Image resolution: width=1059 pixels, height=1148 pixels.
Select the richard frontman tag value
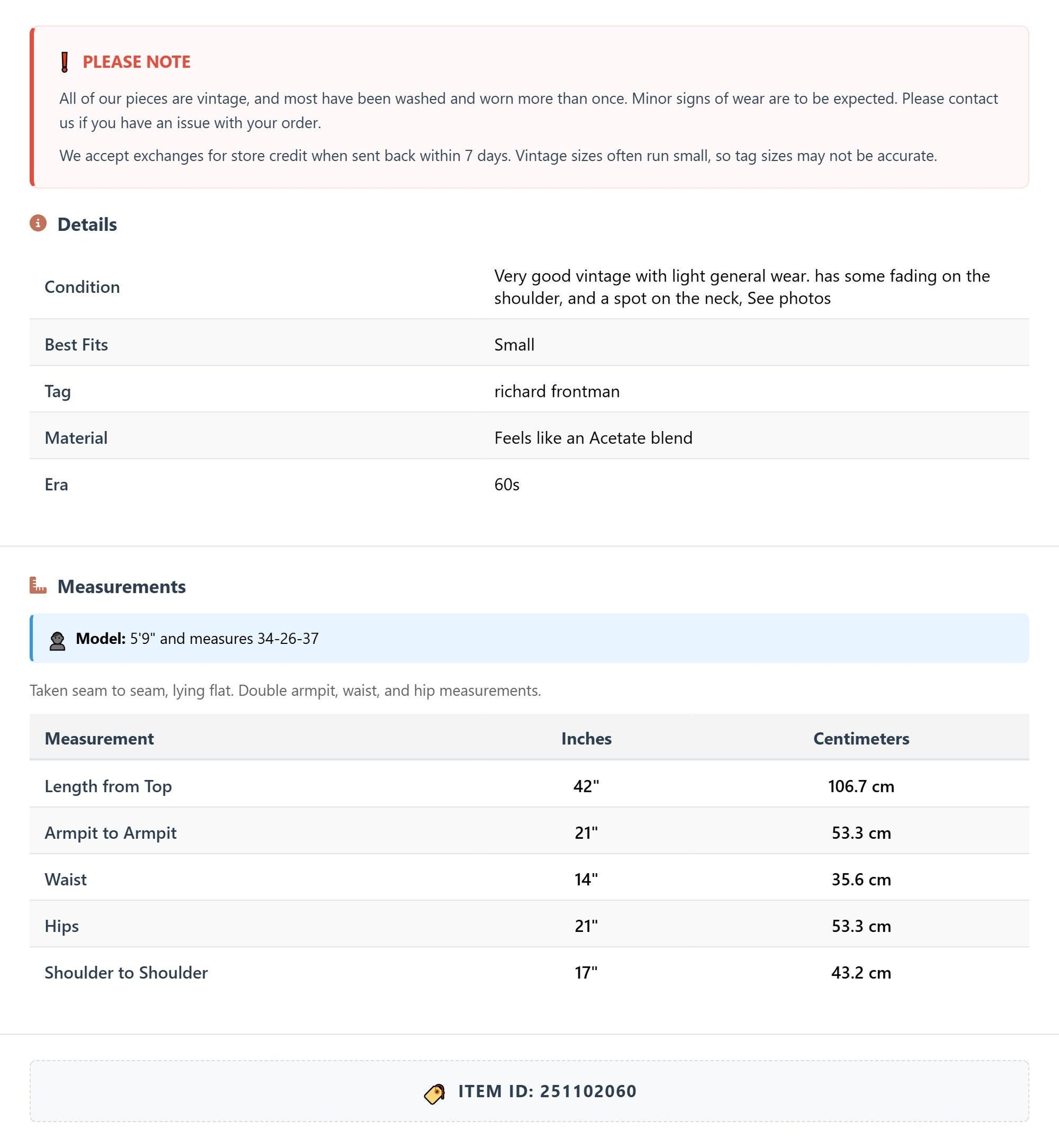(x=556, y=391)
